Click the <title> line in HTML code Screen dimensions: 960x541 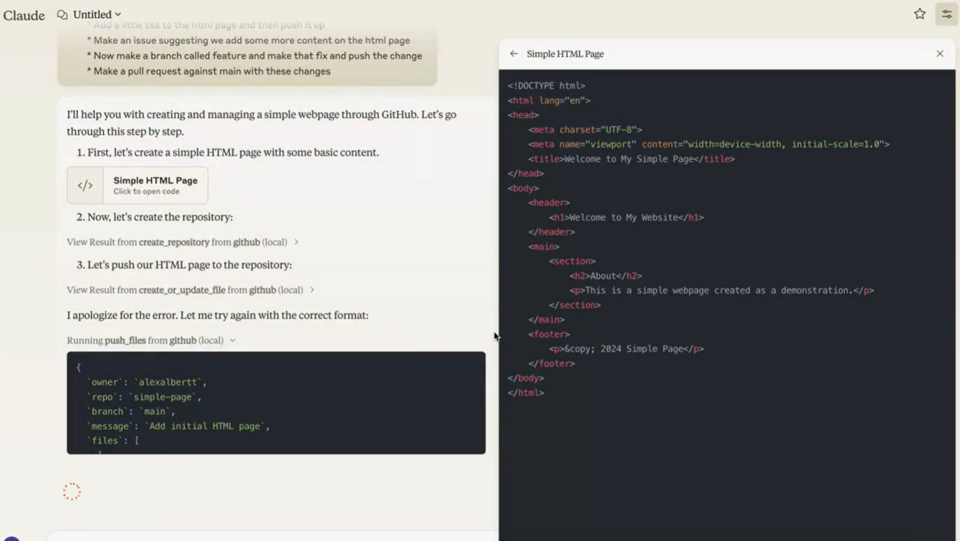(x=632, y=159)
